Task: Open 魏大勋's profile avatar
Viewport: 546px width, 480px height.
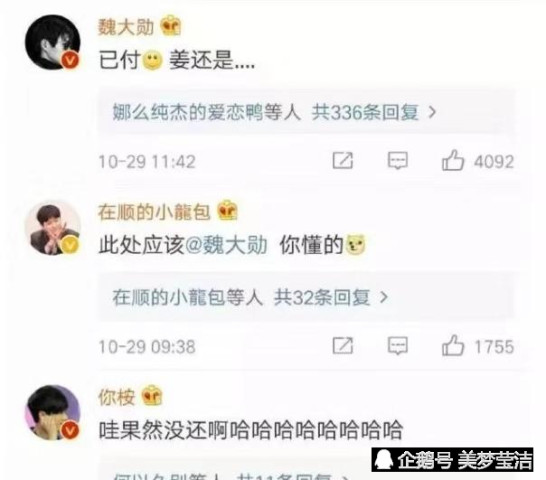Action: 53,42
